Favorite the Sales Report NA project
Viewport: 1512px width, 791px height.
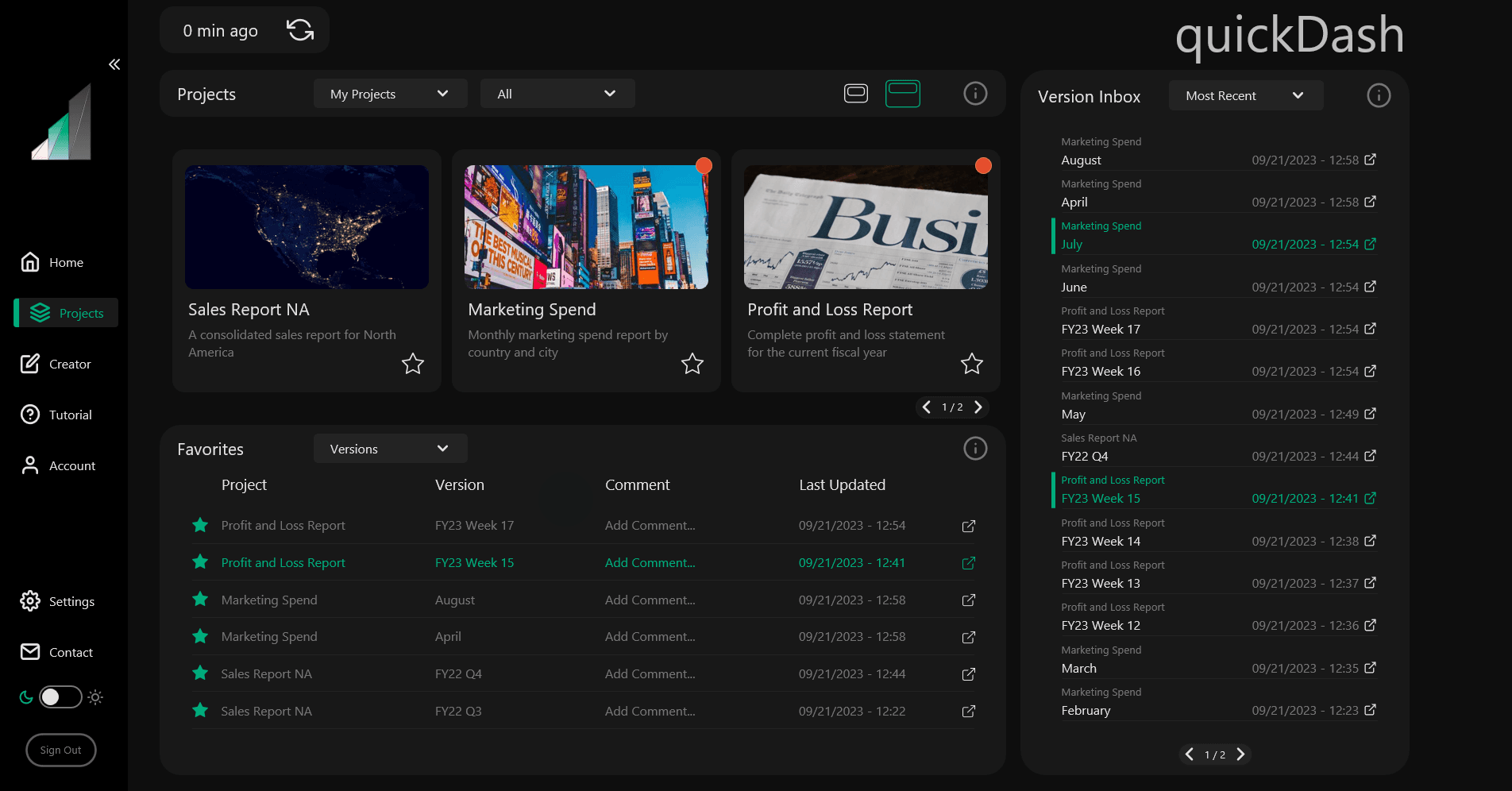point(412,364)
